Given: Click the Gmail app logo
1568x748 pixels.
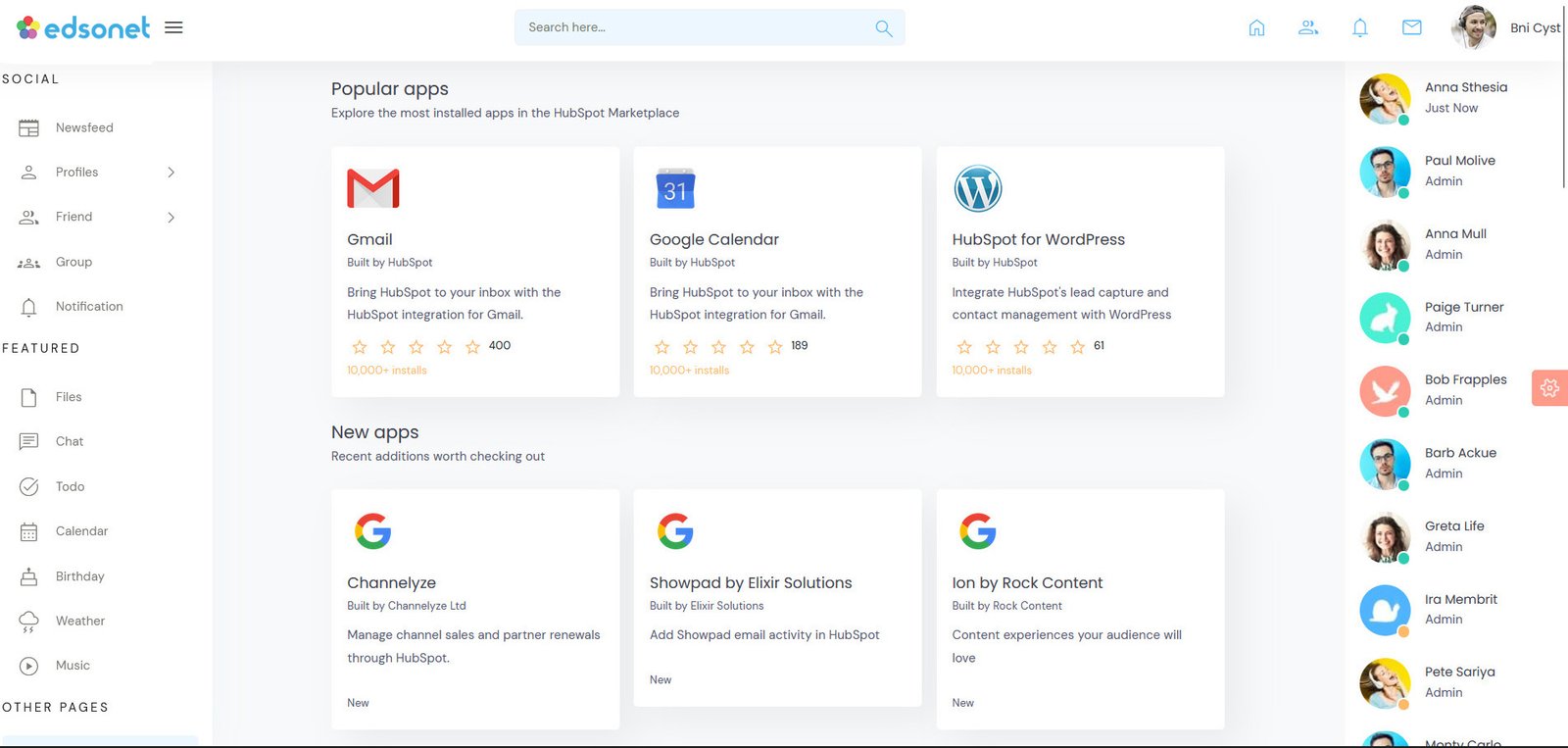Looking at the screenshot, I should [373, 188].
